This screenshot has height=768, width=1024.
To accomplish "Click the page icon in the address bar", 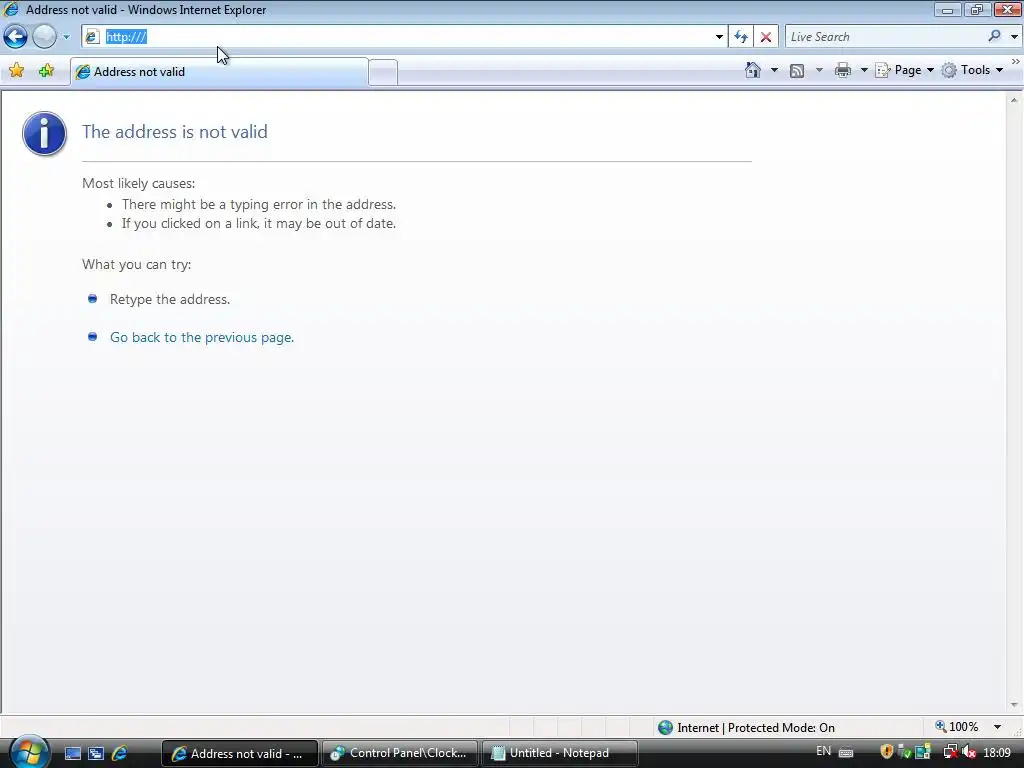I will click(x=92, y=37).
